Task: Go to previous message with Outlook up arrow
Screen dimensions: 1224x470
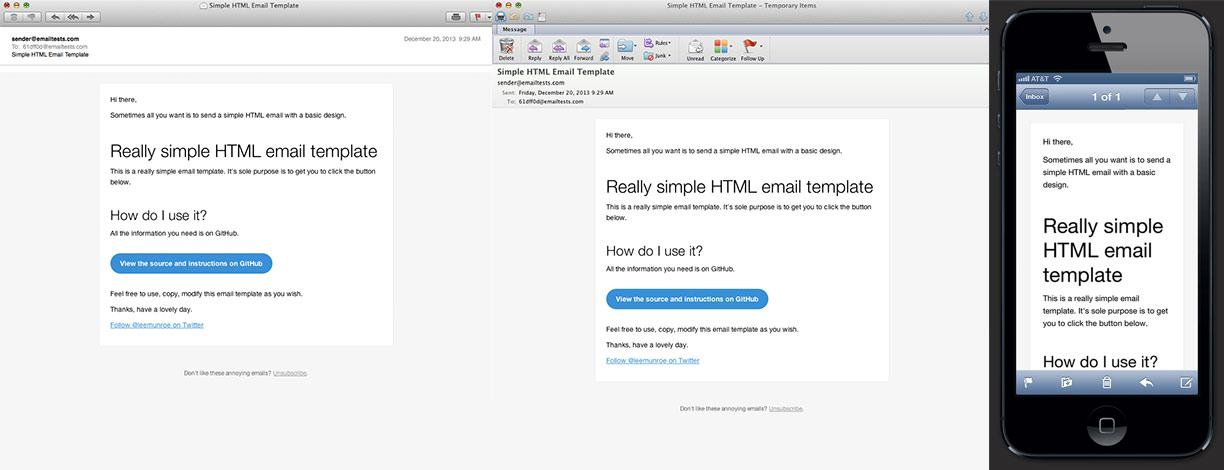Action: click(969, 17)
